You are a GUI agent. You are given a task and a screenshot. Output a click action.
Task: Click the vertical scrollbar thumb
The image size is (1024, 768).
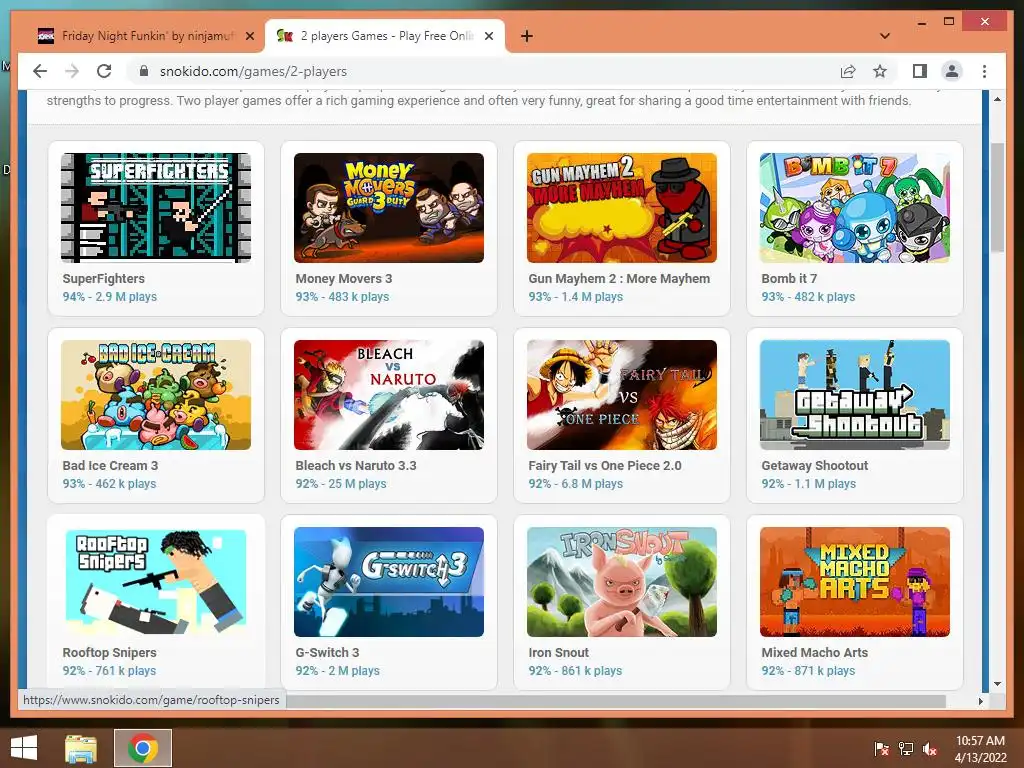(997, 197)
